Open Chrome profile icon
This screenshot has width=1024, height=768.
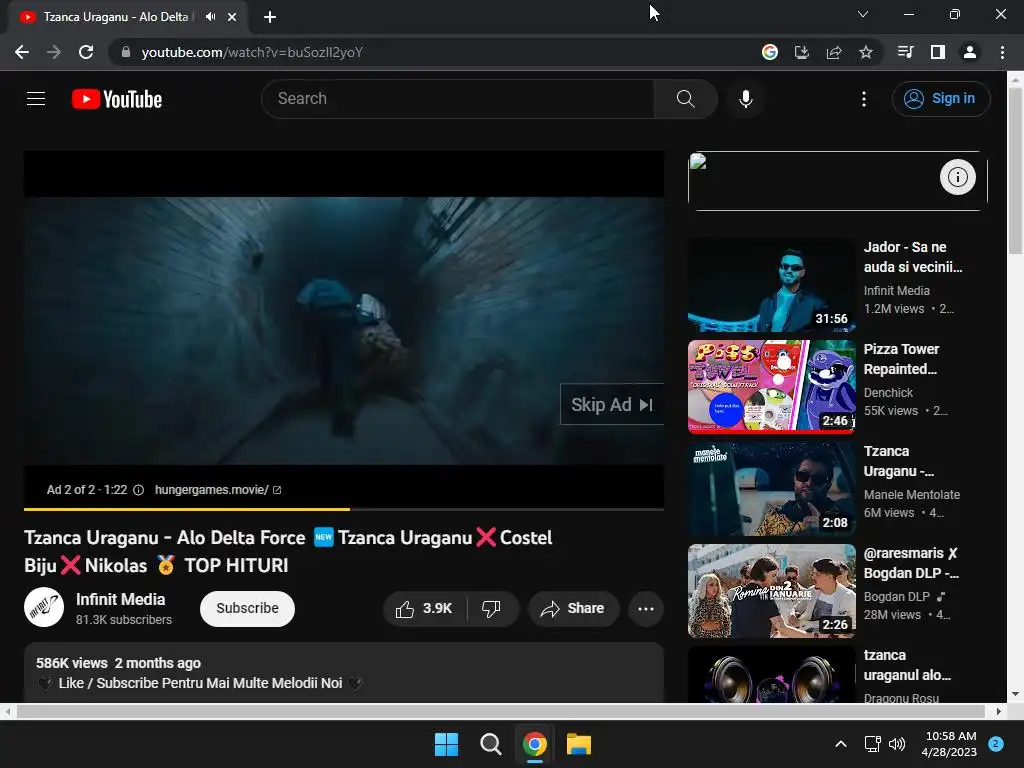(x=970, y=52)
